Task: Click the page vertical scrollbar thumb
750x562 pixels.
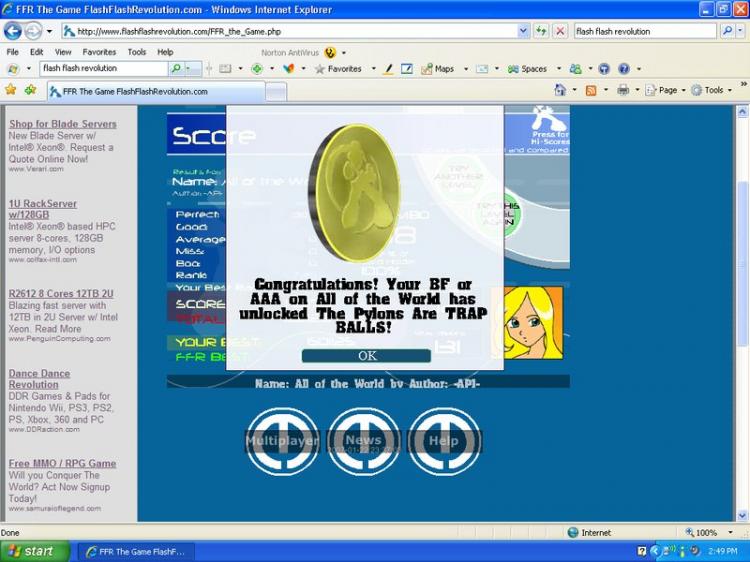Action: point(742,263)
